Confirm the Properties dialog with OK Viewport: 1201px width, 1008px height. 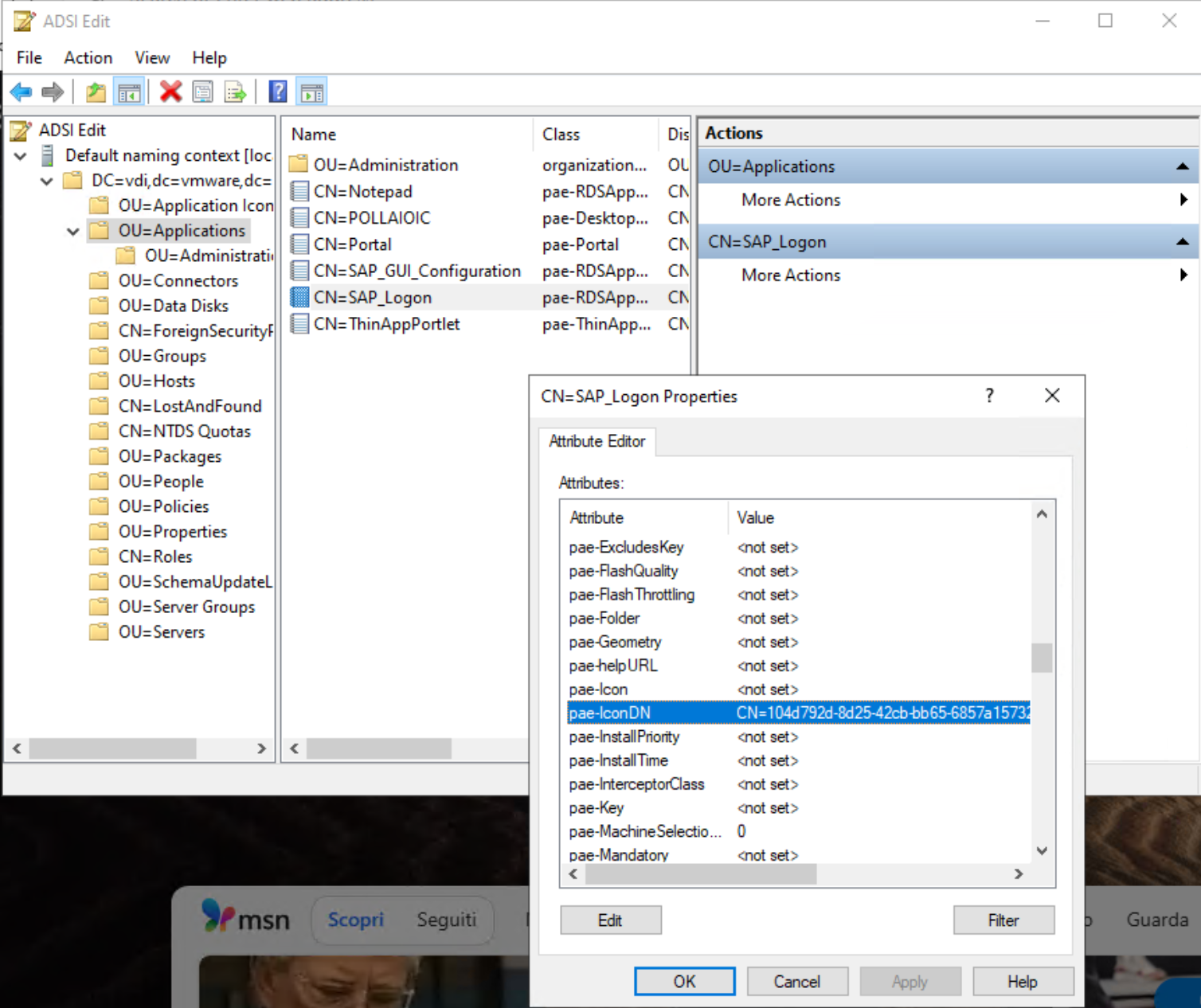point(685,982)
